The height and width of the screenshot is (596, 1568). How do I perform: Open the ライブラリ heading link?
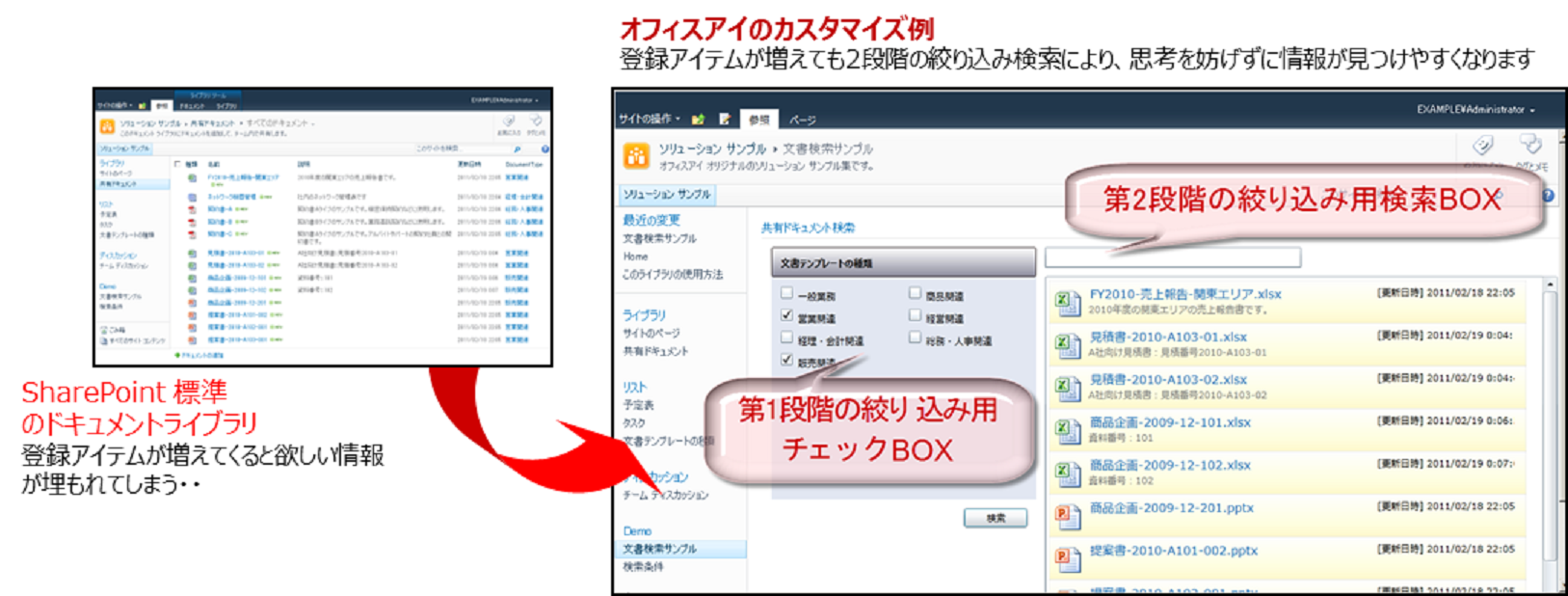click(x=644, y=315)
